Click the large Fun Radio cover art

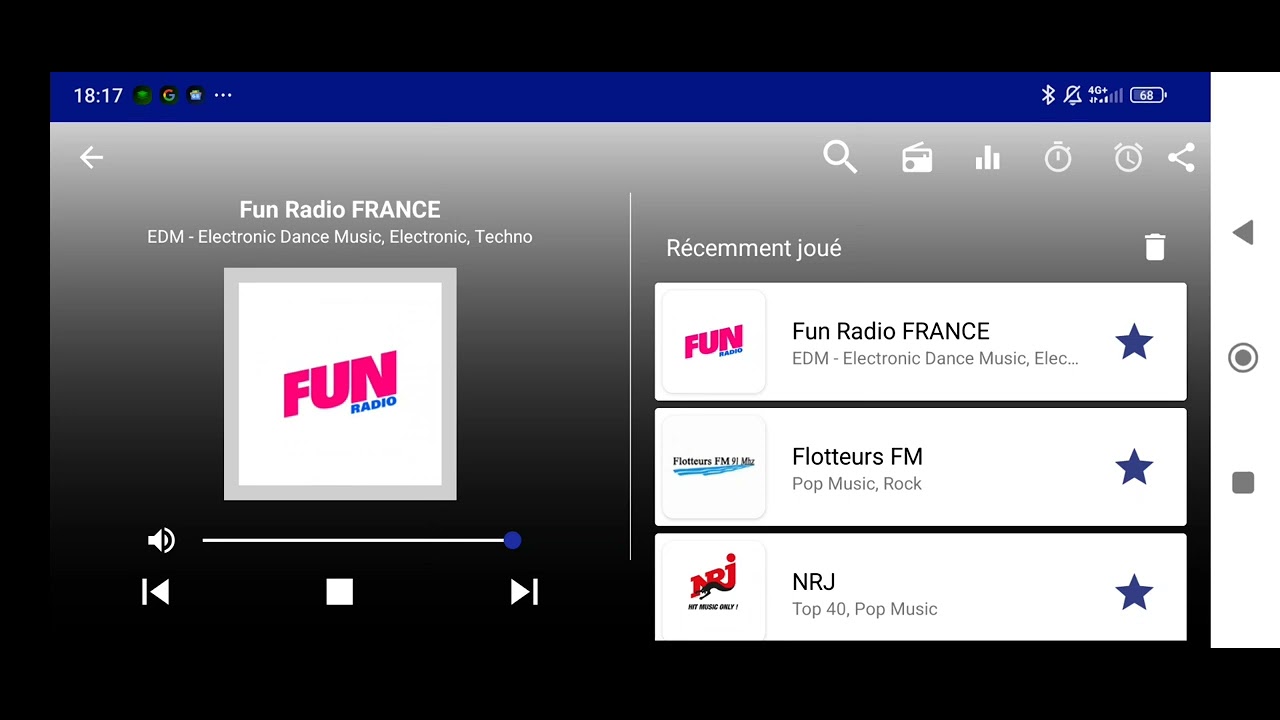click(x=340, y=384)
